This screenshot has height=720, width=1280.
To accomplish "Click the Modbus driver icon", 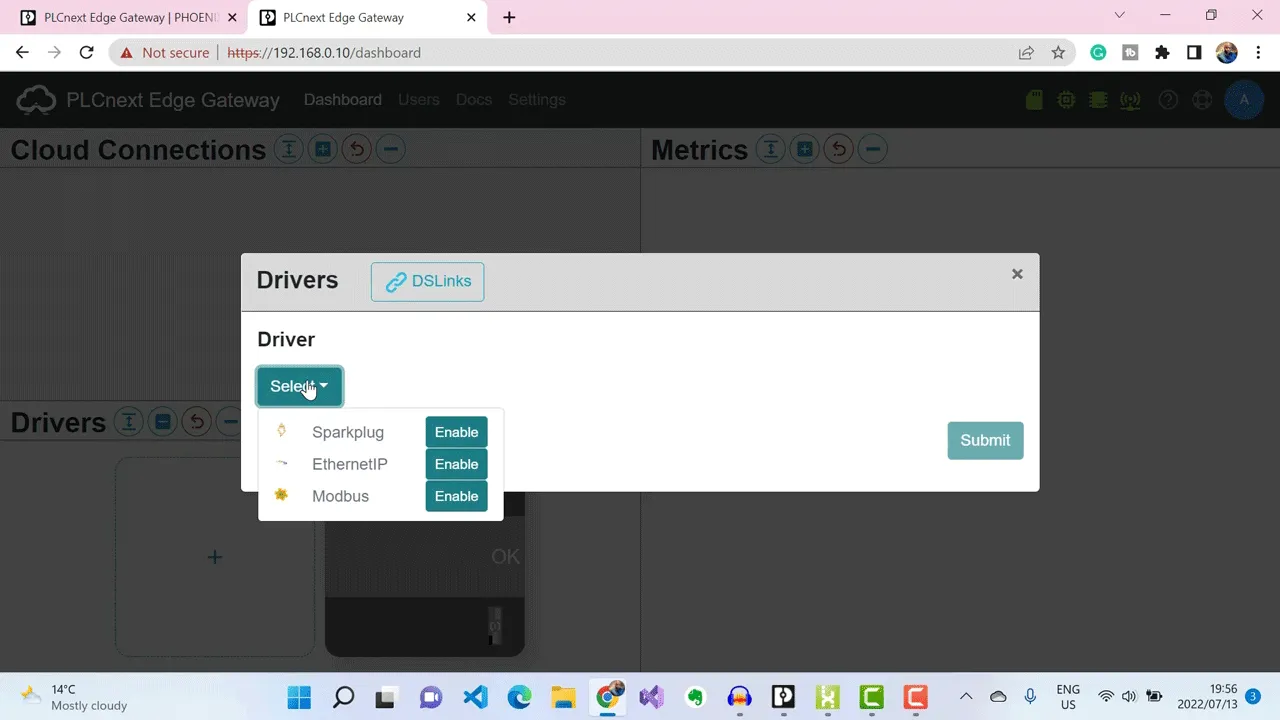I will point(282,495).
